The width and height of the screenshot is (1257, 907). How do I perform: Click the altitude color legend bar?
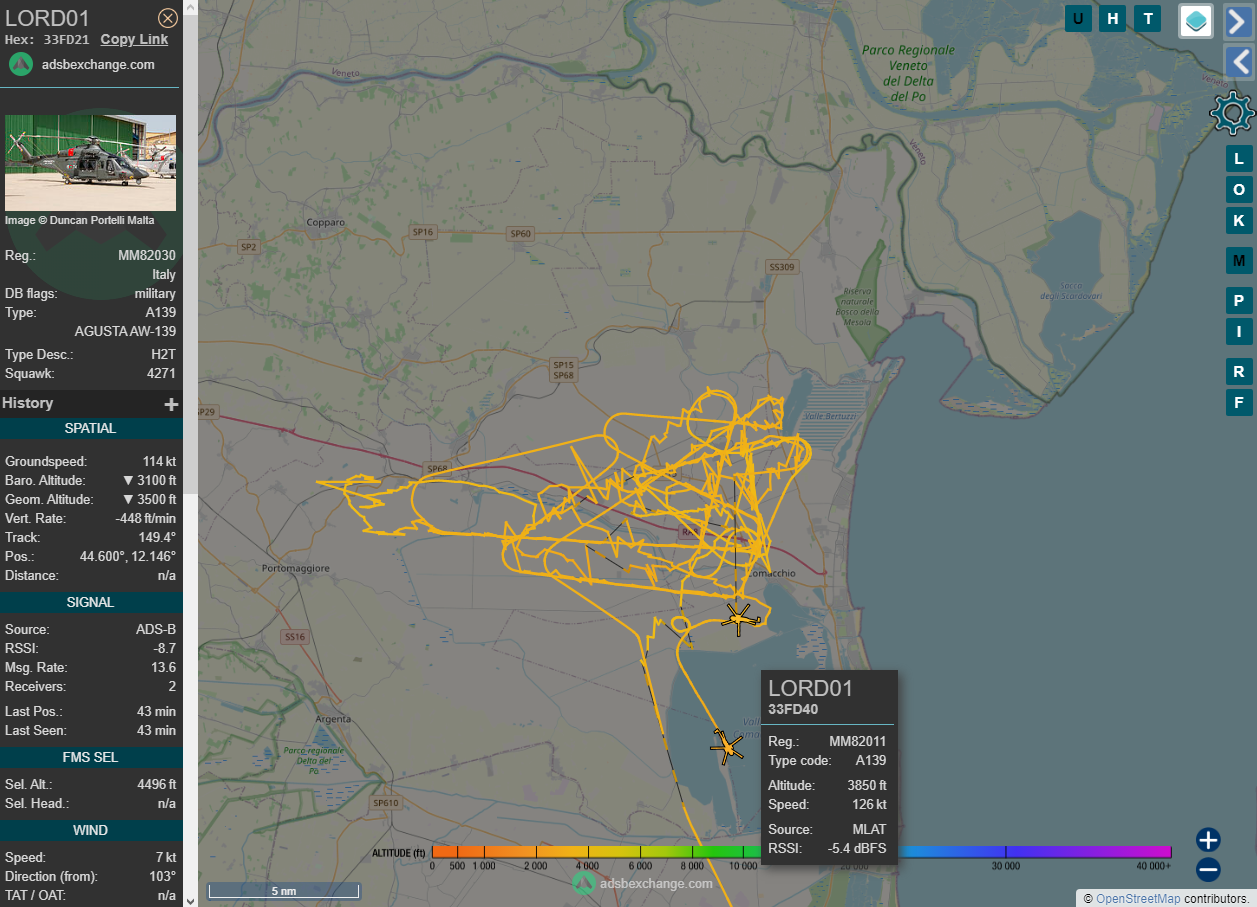pos(801,851)
